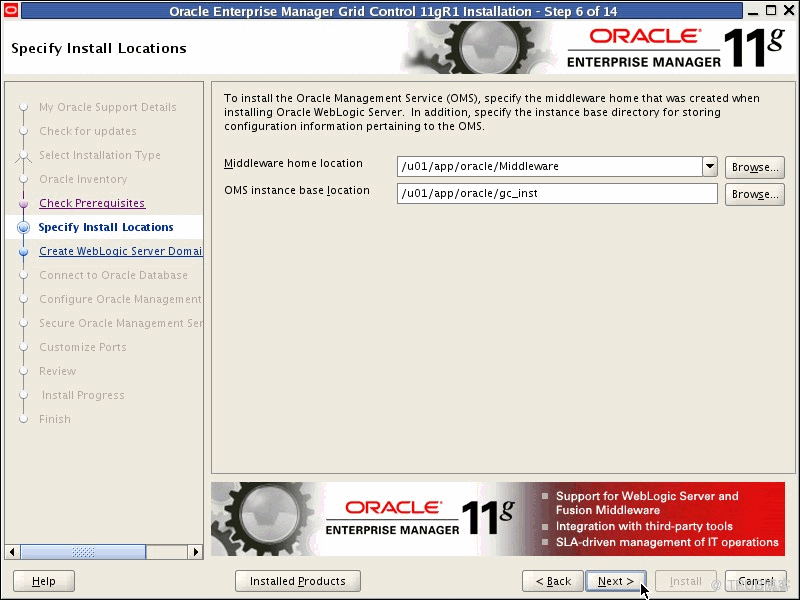
Task: Click the right arrow of the steps scrollbar
Action: pyautogui.click(x=195, y=552)
